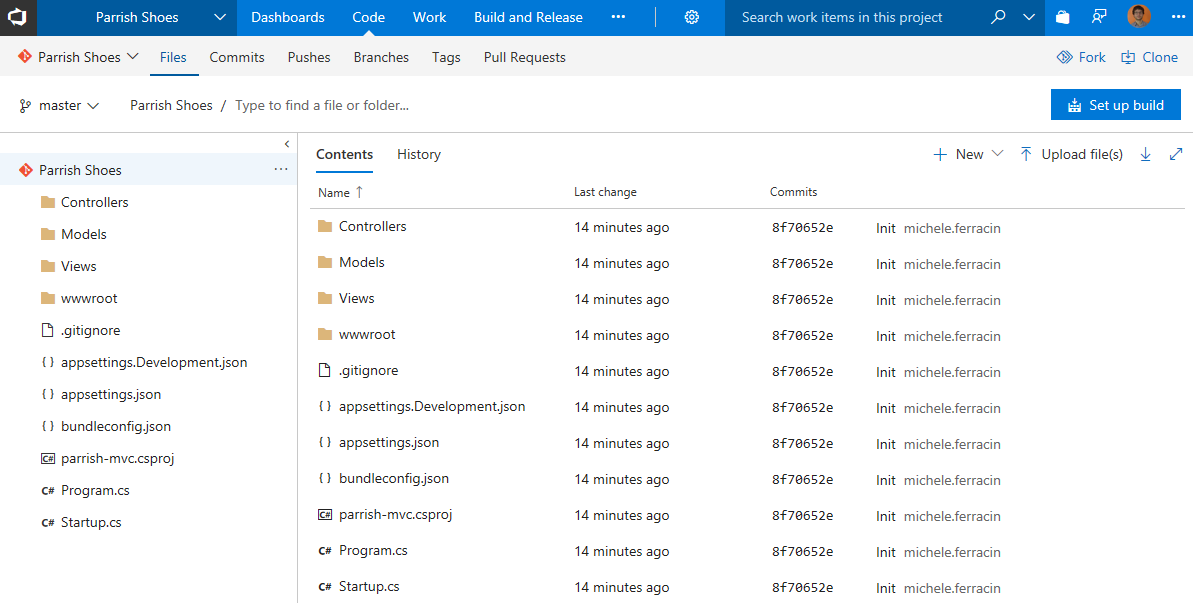Click the settings gear icon in top bar
Image resolution: width=1193 pixels, height=603 pixels.
click(692, 17)
